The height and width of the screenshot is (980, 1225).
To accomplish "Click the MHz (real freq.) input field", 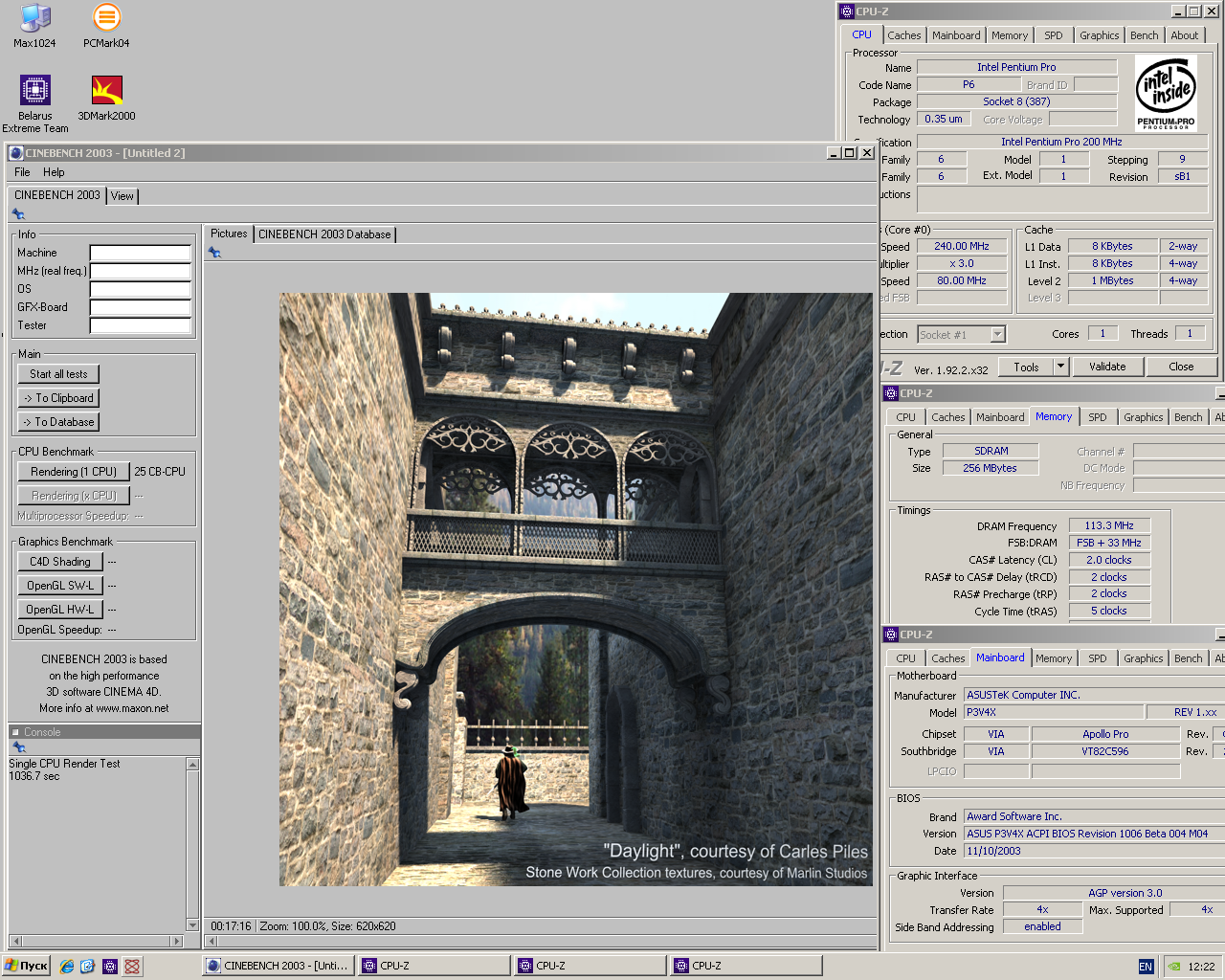I will [x=141, y=271].
